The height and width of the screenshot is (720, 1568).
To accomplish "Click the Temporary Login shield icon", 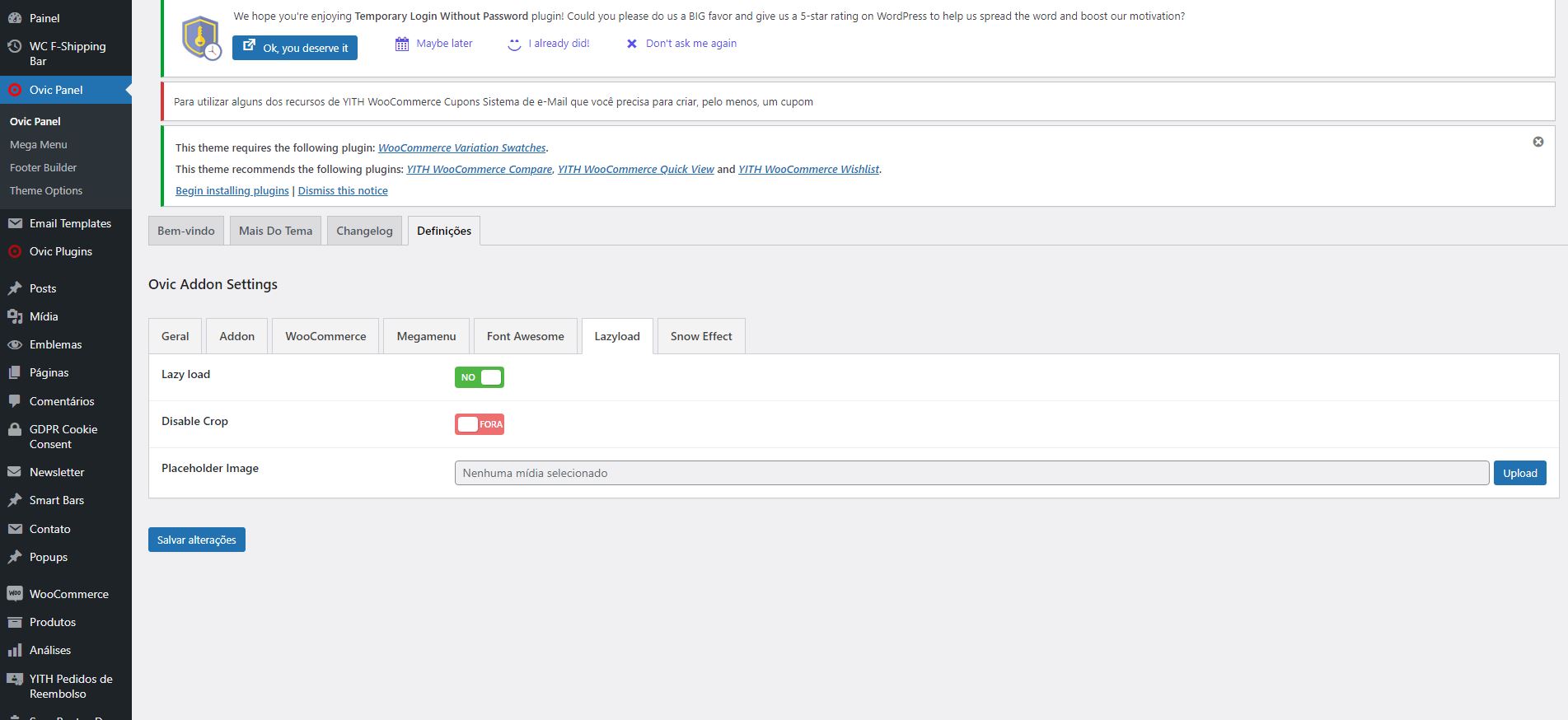I will coord(202,38).
